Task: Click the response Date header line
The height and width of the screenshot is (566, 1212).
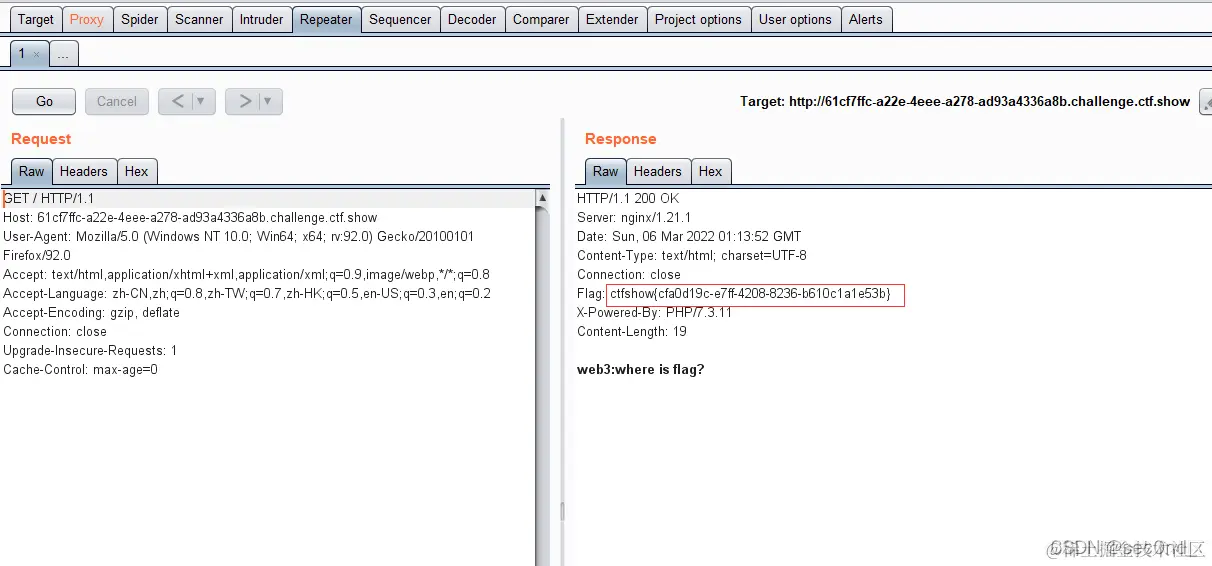Action: click(689, 236)
